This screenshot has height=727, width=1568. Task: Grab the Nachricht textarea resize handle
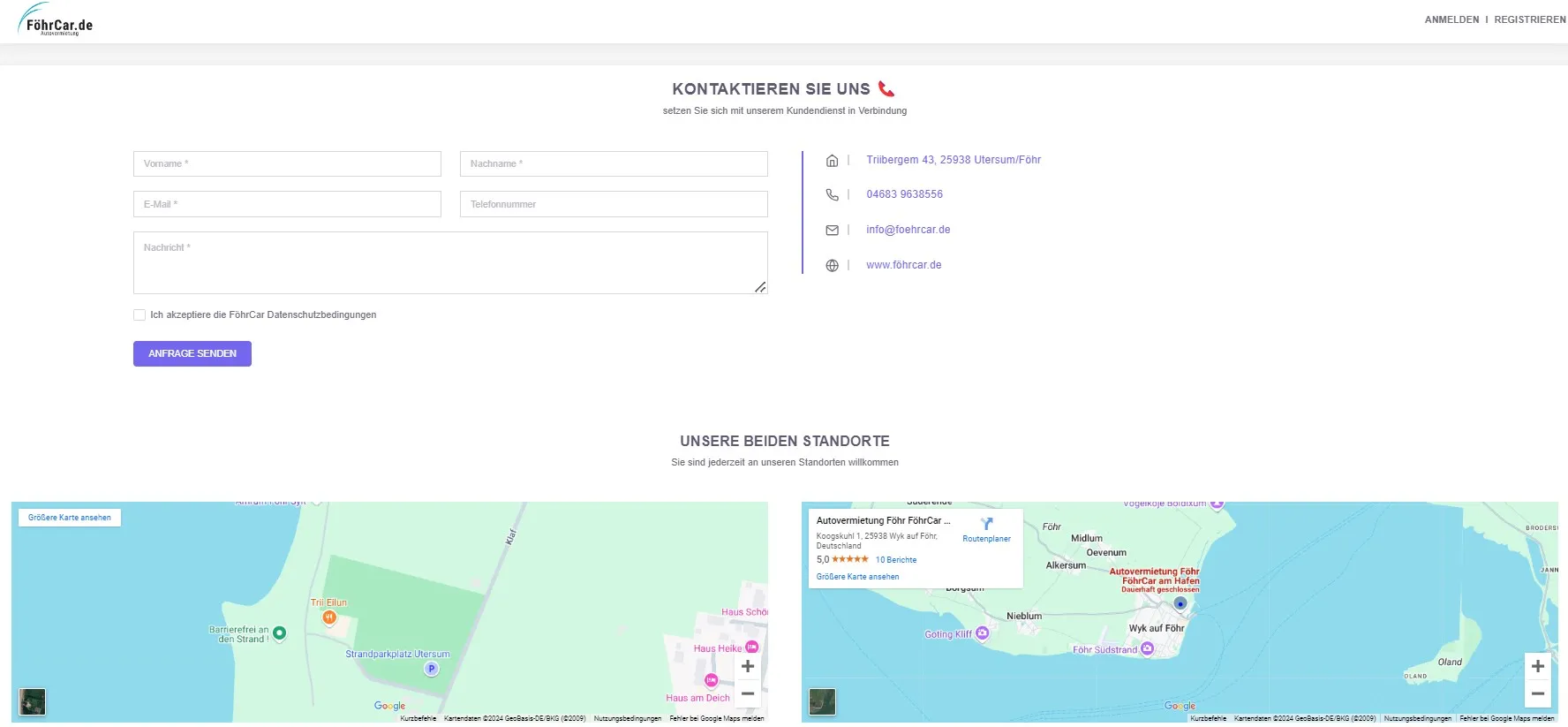tap(760, 287)
